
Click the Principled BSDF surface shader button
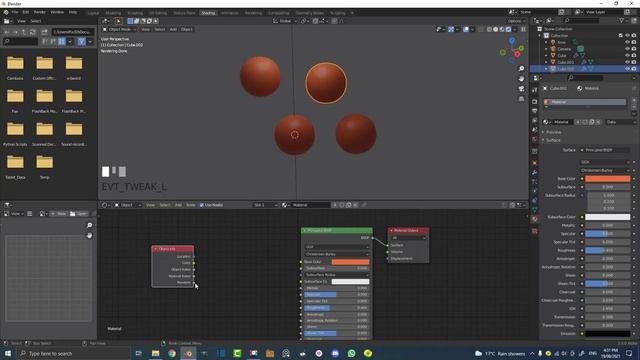[606, 150]
